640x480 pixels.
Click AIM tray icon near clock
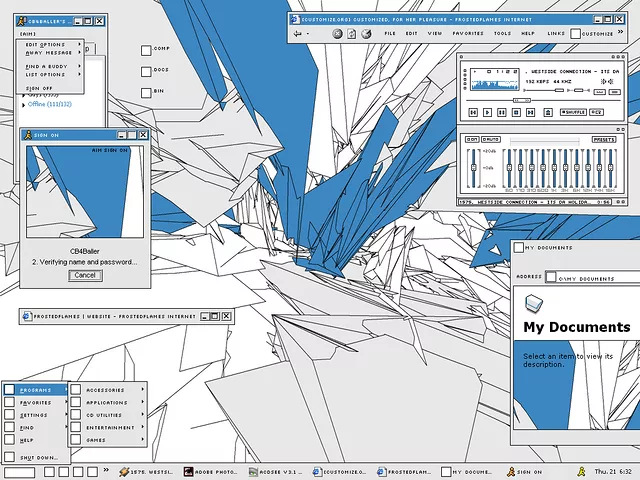(x=582, y=472)
